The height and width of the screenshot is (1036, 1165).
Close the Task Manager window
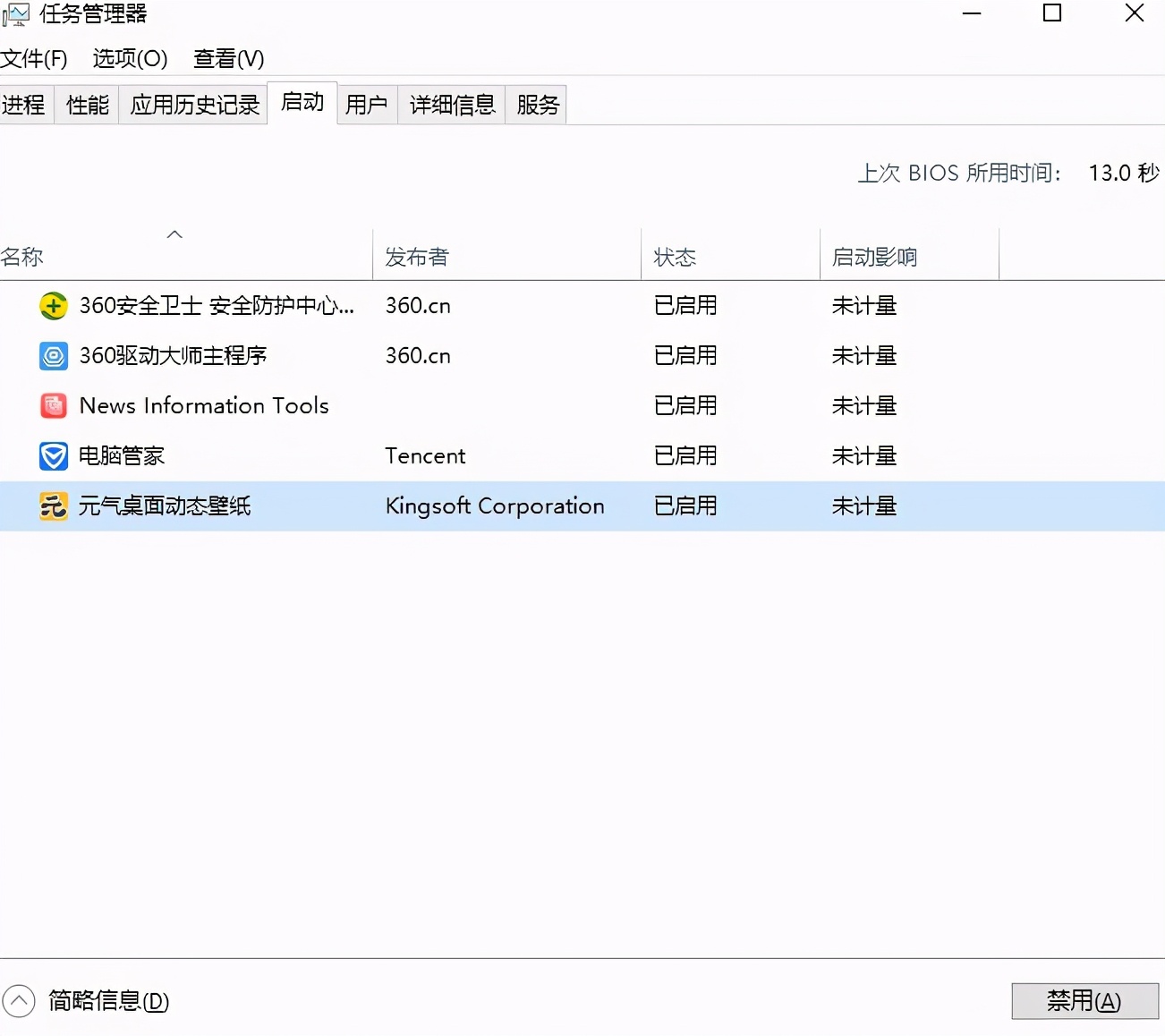pyautogui.click(x=1135, y=13)
